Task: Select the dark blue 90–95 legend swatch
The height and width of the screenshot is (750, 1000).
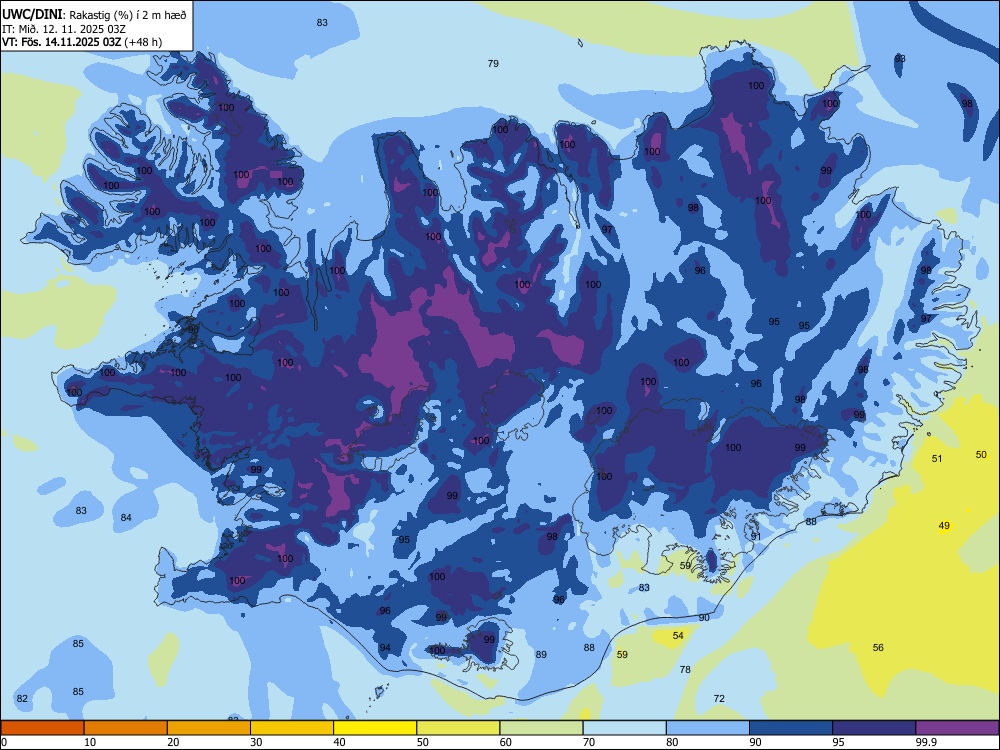Action: click(791, 728)
